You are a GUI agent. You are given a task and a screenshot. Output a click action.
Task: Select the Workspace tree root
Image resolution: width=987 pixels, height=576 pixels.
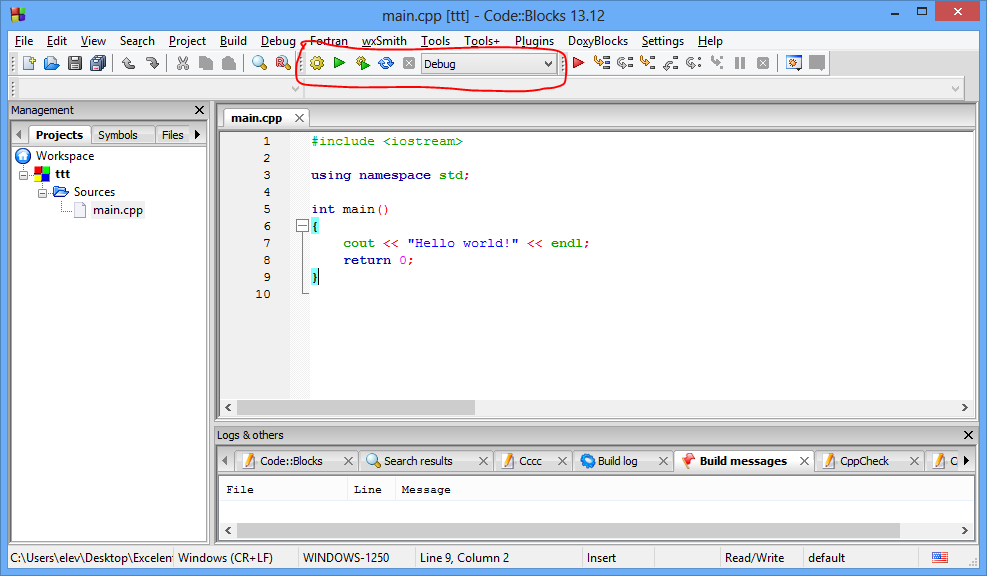[x=65, y=155]
